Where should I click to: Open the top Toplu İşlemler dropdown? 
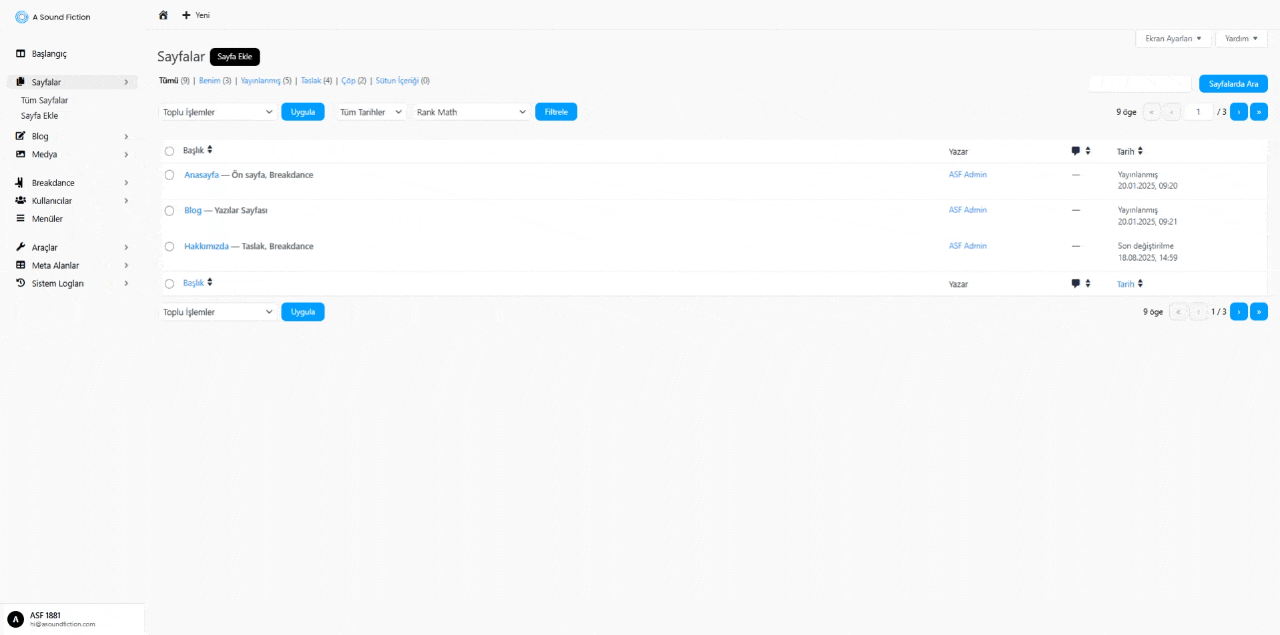coord(217,112)
